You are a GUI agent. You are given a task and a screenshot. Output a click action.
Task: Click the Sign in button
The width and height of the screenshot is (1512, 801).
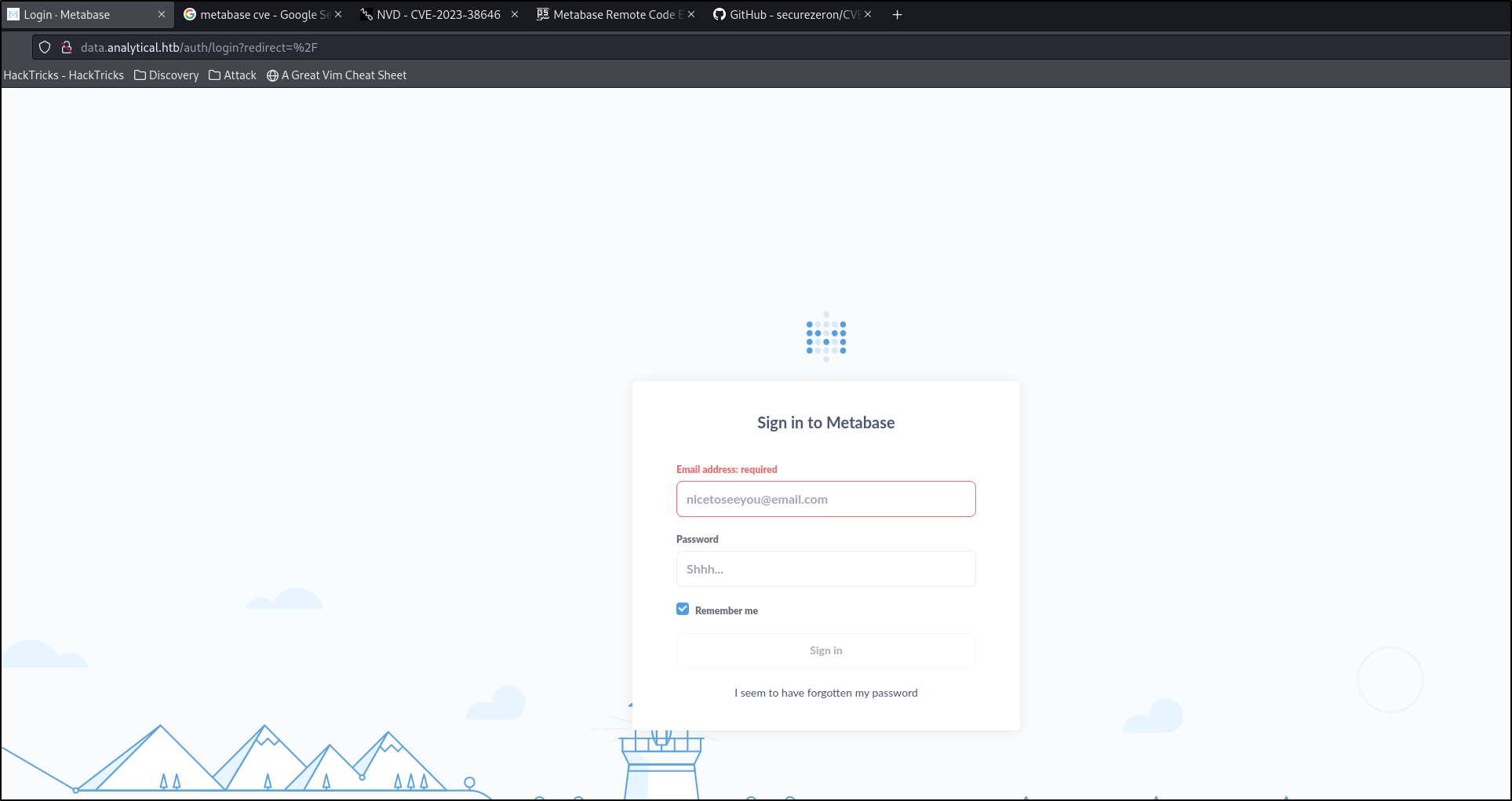[x=826, y=650]
